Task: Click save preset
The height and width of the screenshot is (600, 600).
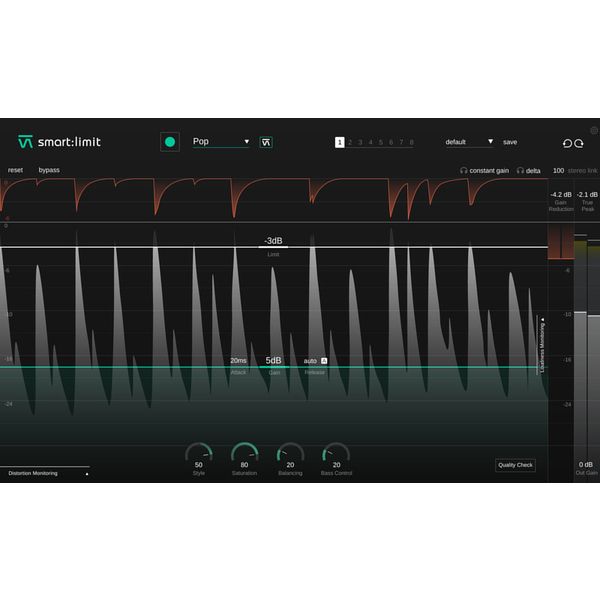Action: click(x=510, y=142)
